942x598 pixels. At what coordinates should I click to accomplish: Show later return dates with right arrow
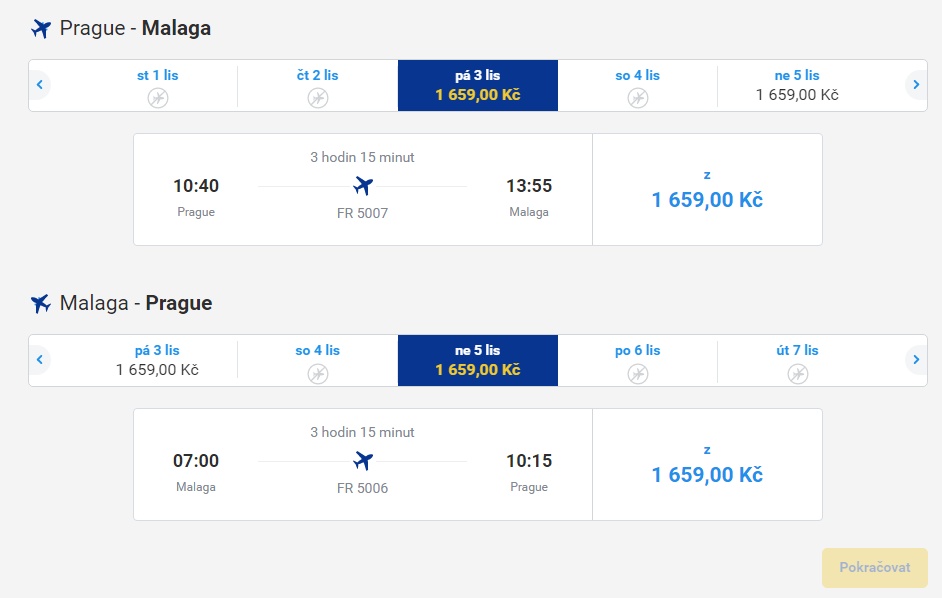click(916, 360)
